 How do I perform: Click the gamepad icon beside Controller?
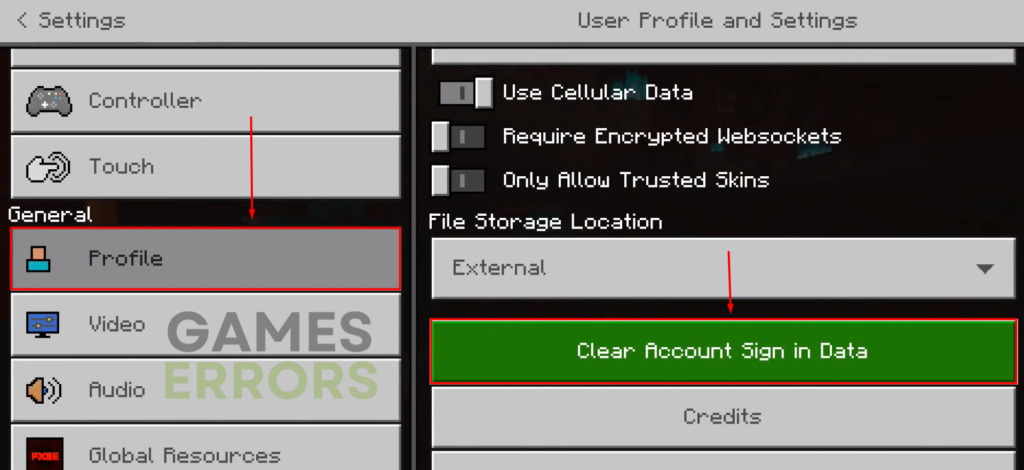49,101
